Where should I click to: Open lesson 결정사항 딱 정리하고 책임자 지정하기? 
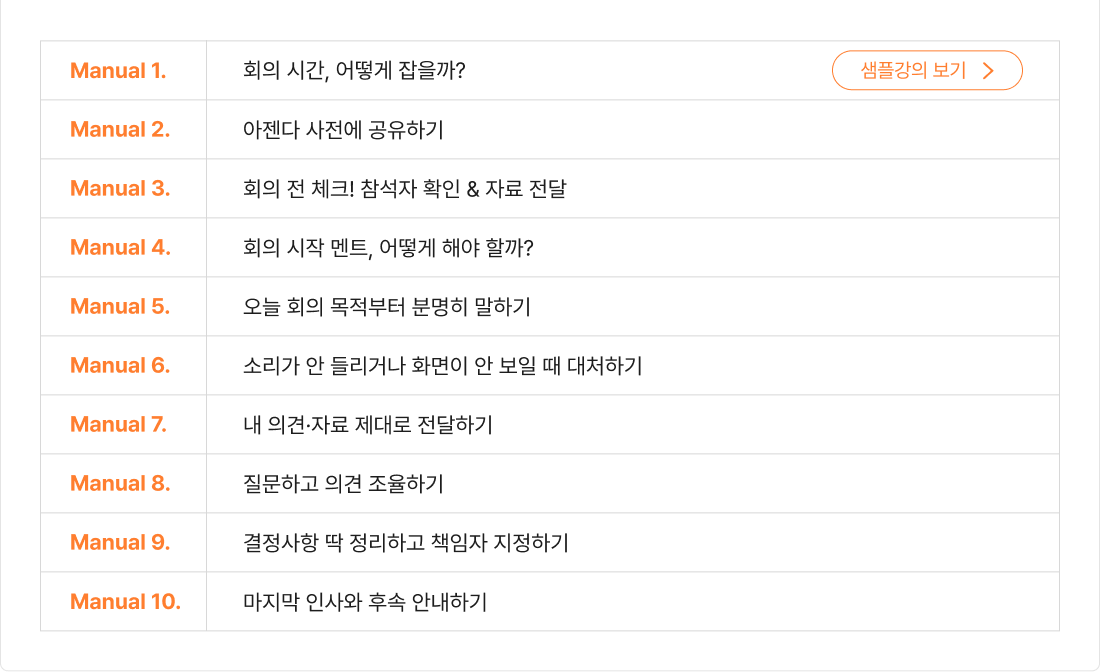pyautogui.click(x=405, y=542)
